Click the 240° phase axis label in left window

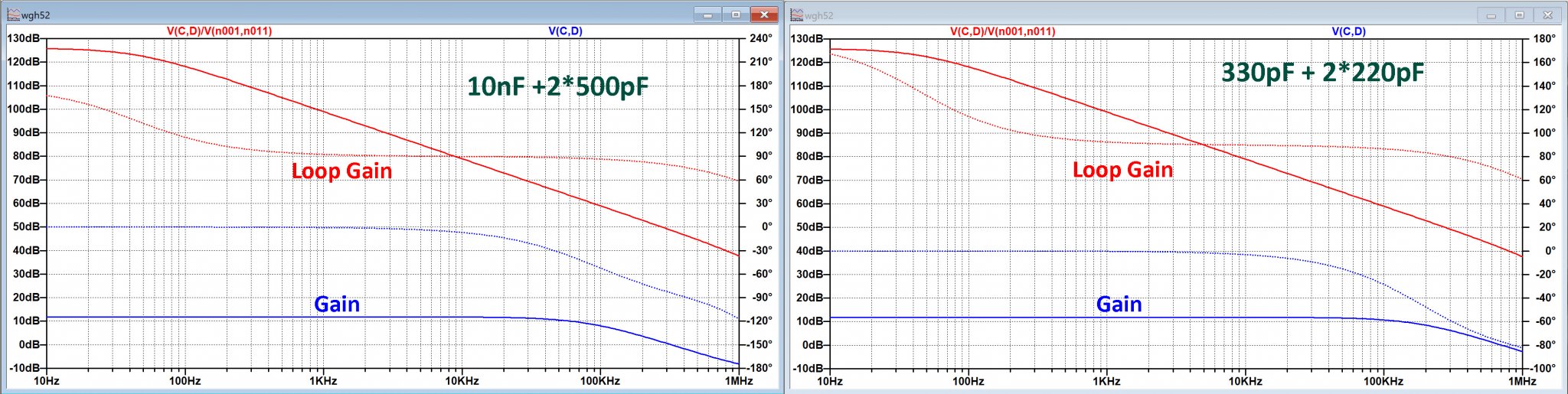click(761, 38)
